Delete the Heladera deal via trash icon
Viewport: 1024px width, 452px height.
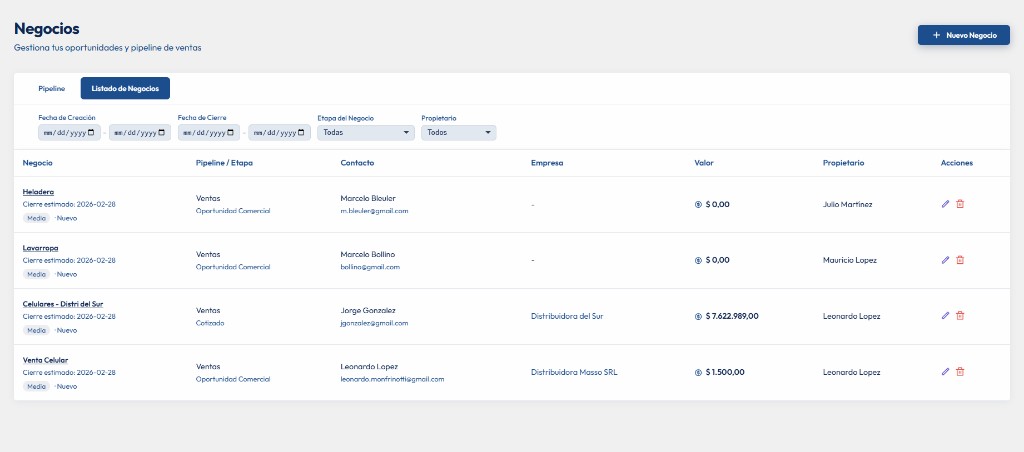[960, 204]
